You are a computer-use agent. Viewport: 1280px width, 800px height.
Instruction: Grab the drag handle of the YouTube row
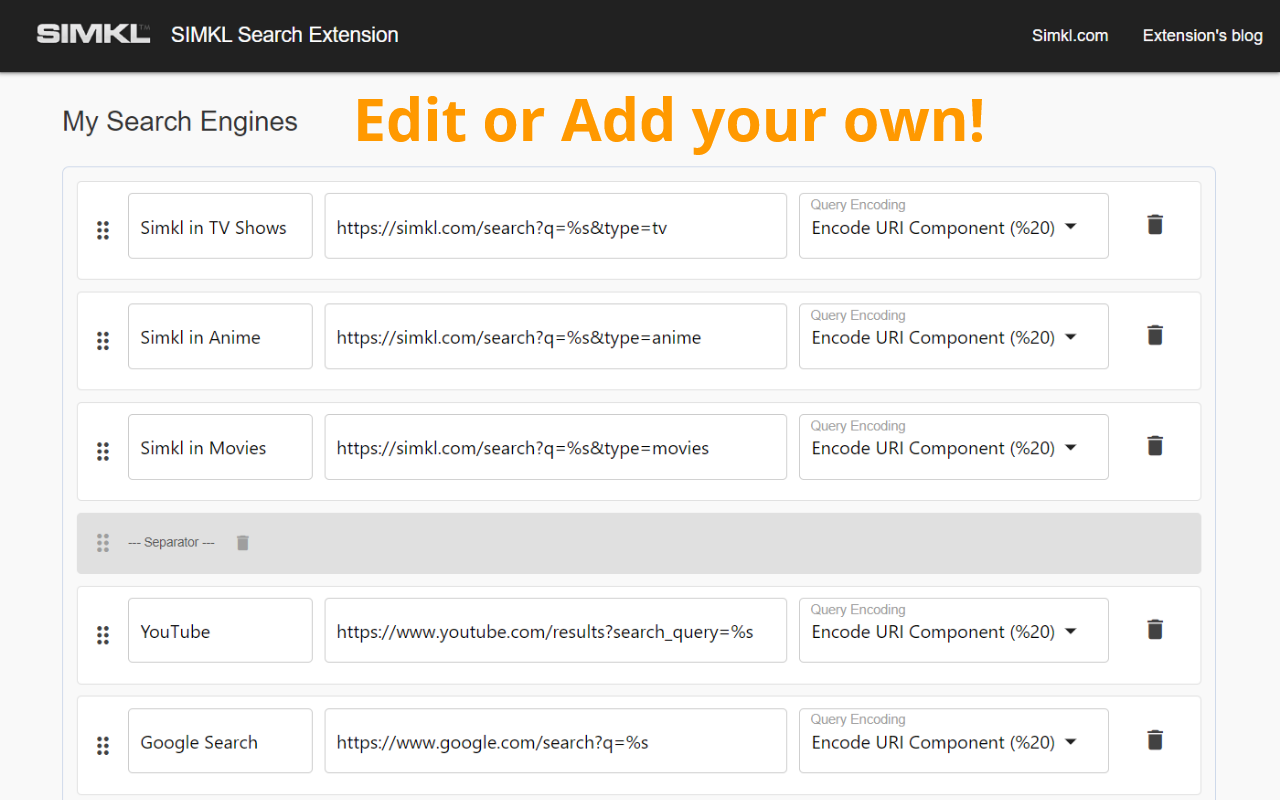pos(103,634)
